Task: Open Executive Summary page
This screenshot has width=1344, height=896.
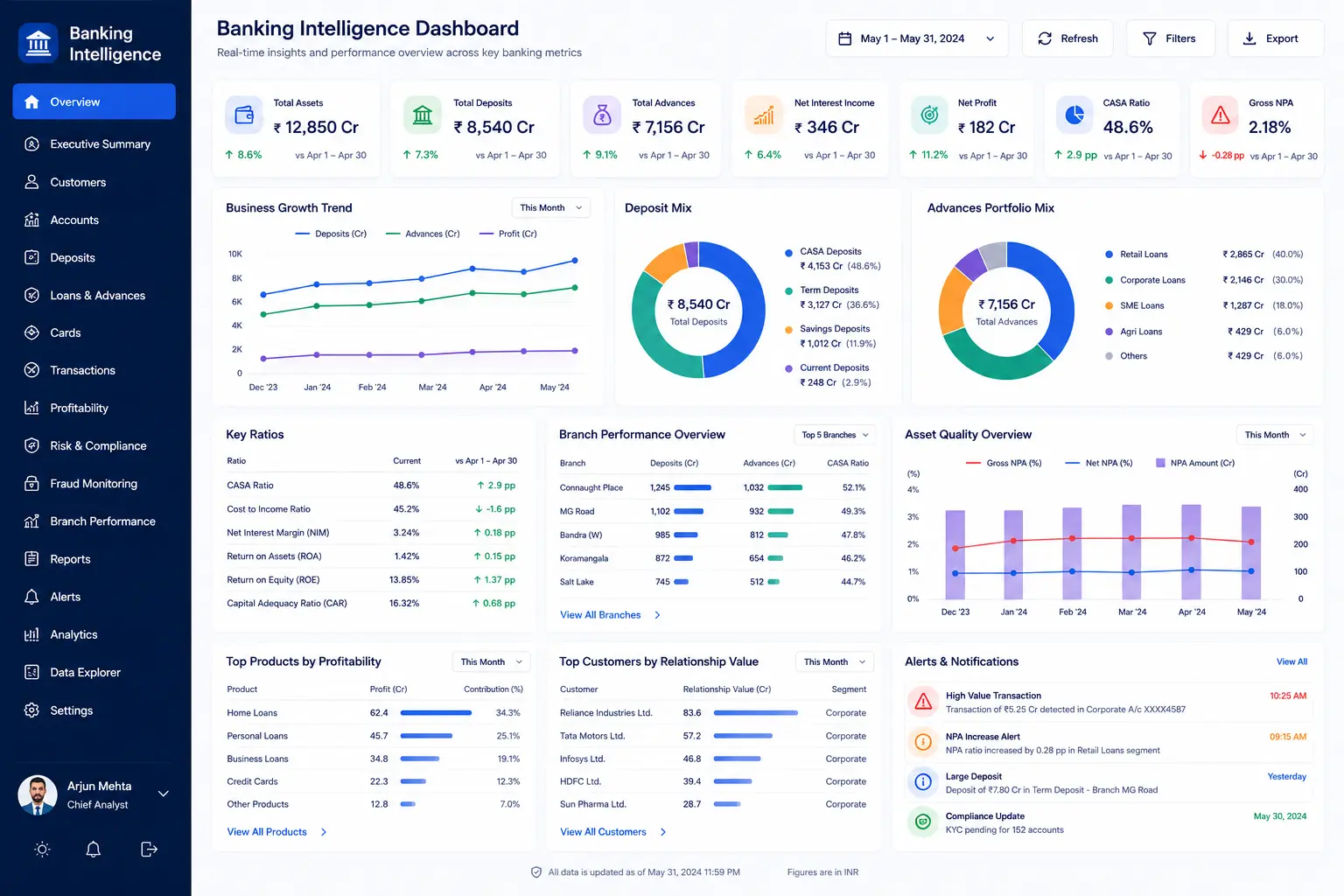Action: [x=94, y=143]
